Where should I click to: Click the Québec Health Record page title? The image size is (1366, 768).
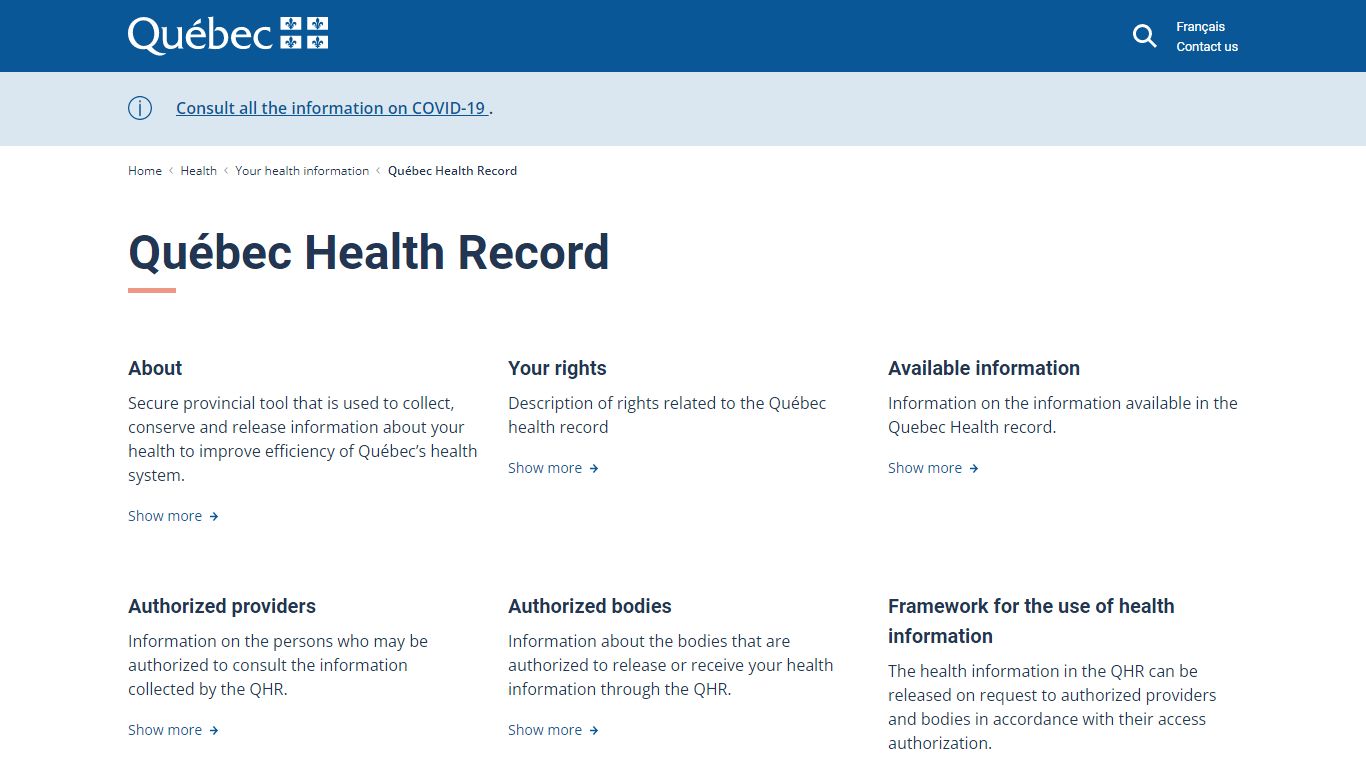[369, 252]
